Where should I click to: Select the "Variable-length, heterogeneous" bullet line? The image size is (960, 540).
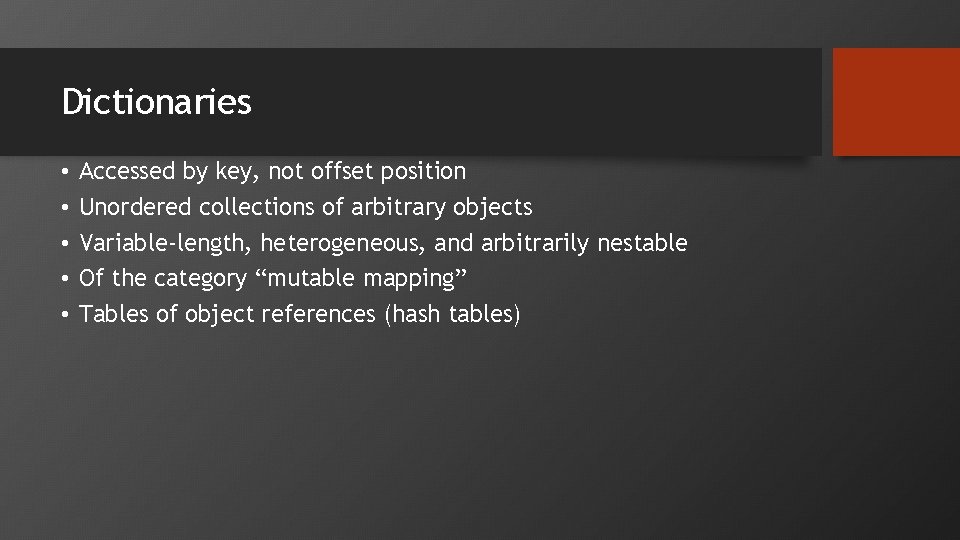(x=383, y=243)
